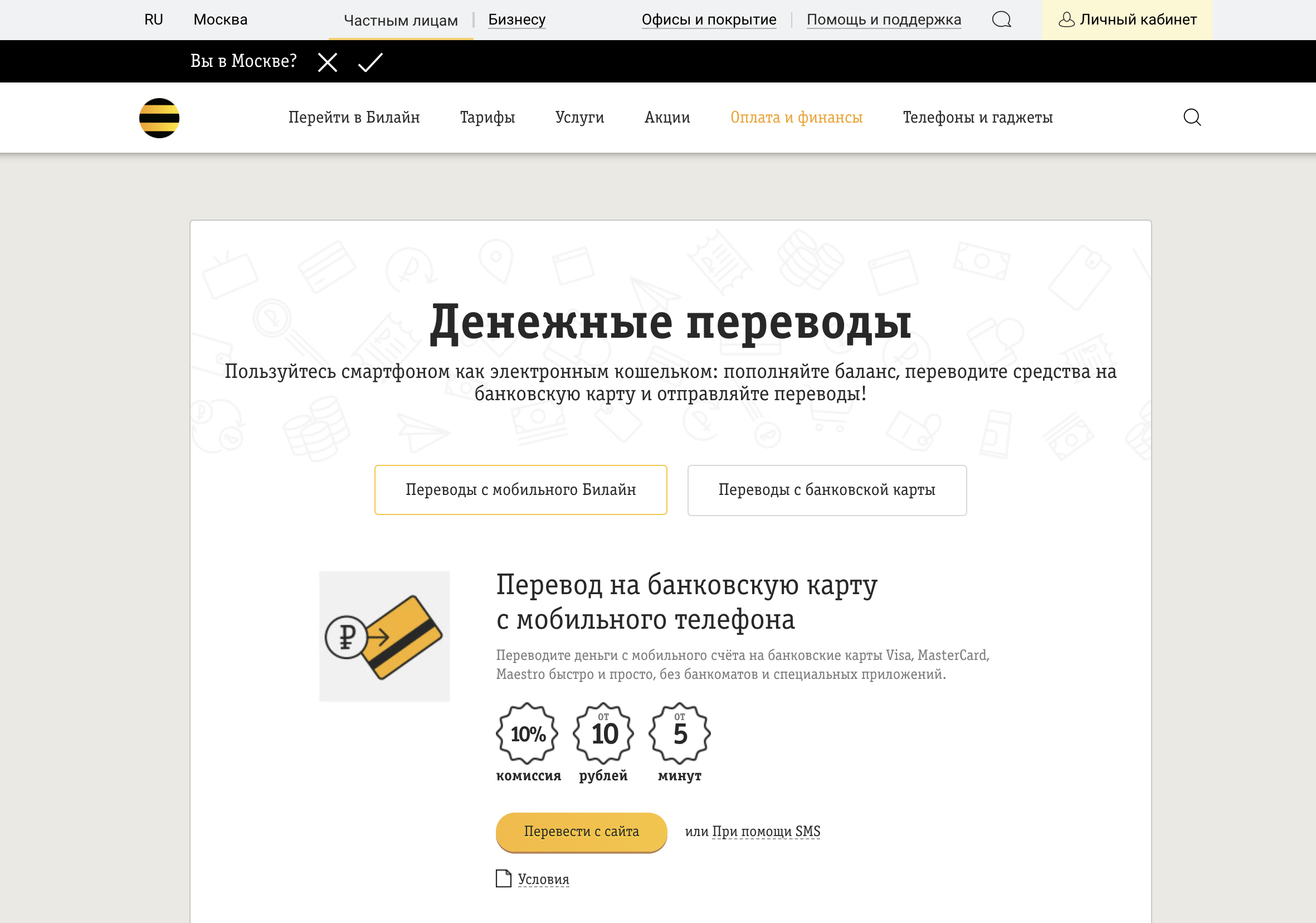Image resolution: width=1316 pixels, height=923 pixels.
Task: Switch to 'Переводы с банковской карты'
Action: click(826, 489)
